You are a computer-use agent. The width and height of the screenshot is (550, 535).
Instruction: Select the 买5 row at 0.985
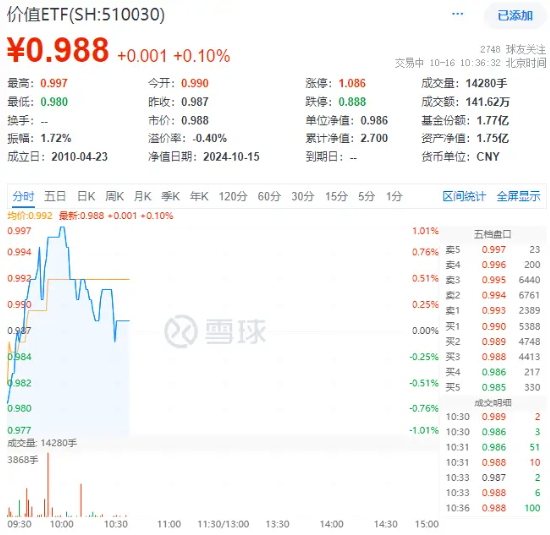[x=492, y=387]
